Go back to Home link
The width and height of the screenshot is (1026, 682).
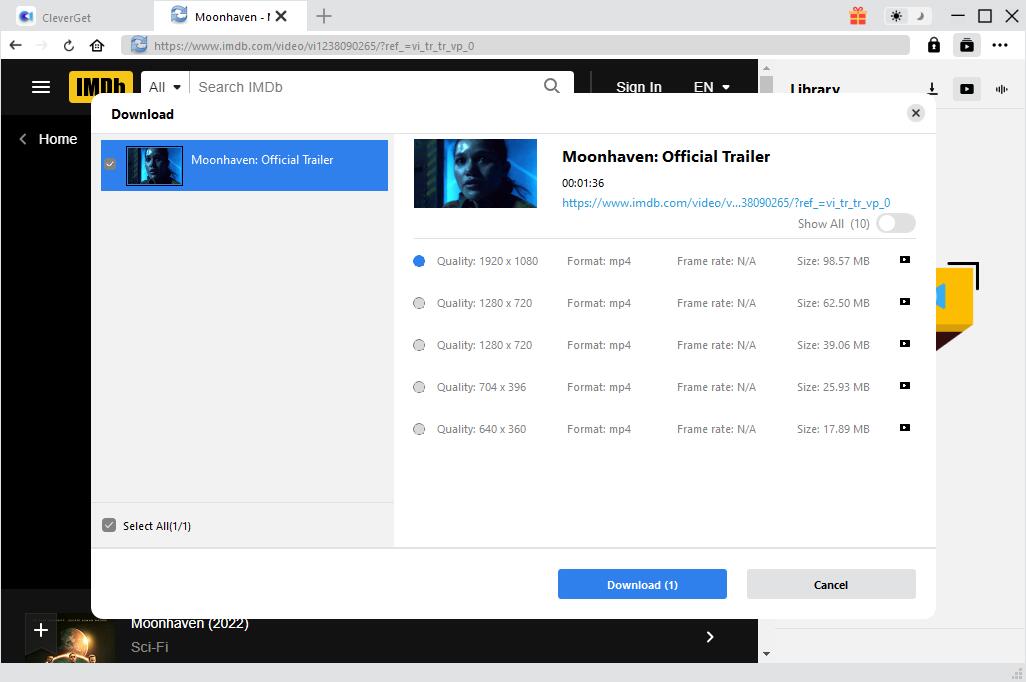tap(49, 139)
